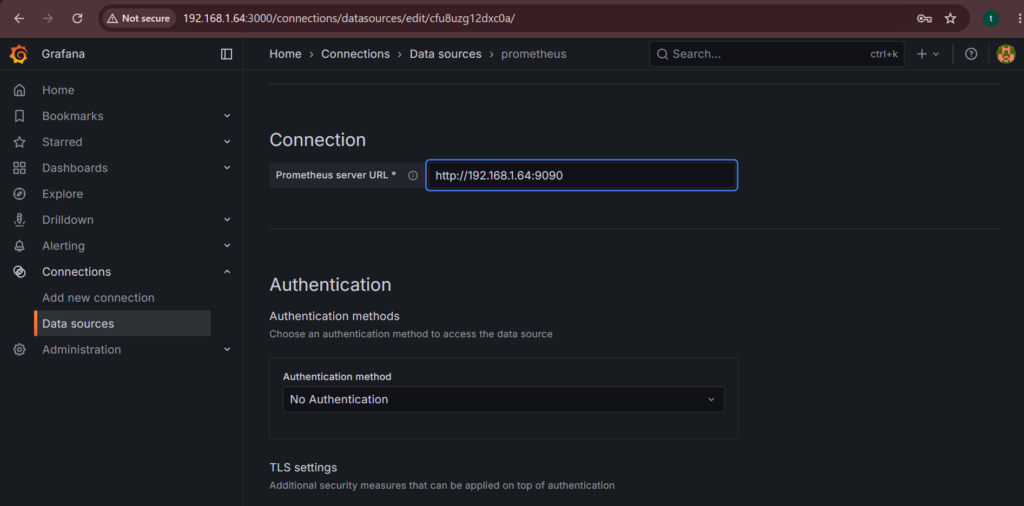Image resolution: width=1024 pixels, height=506 pixels.
Task: Click the Alerting bell icon
Action: coord(20,246)
